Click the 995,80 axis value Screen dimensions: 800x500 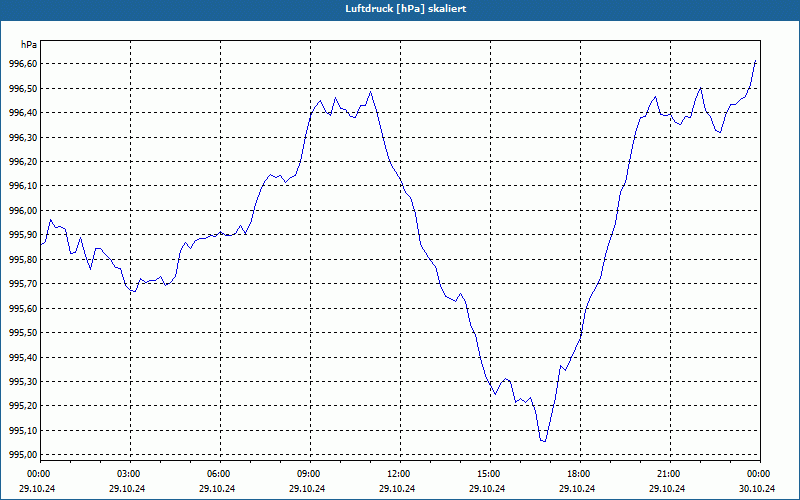(x=23, y=259)
